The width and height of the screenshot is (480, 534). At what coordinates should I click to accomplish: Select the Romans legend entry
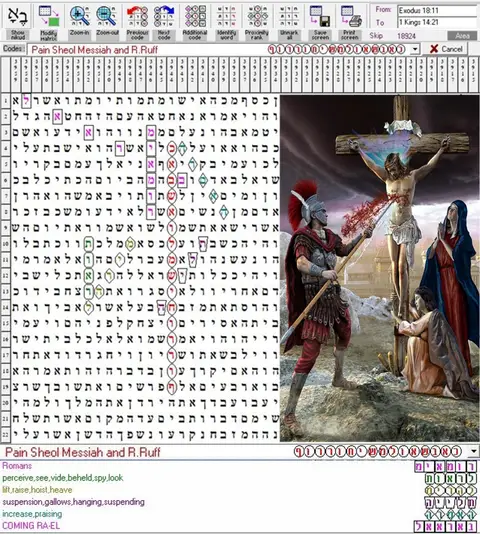coord(17,466)
